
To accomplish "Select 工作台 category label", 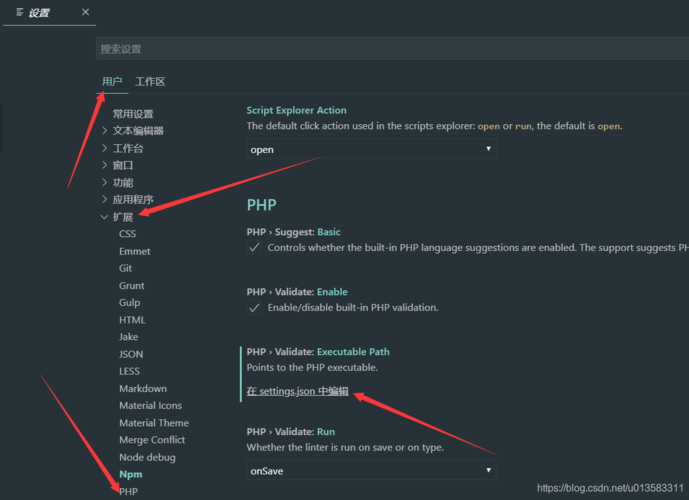I will tap(128, 149).
